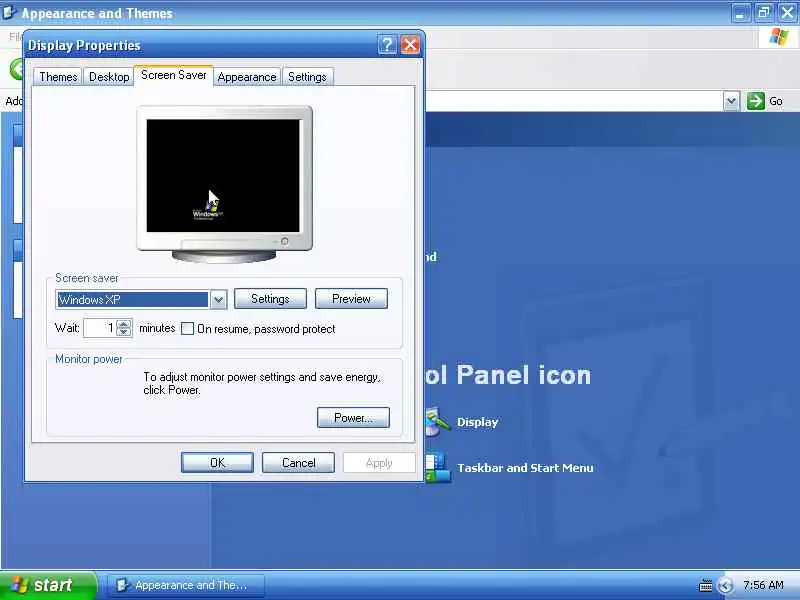800x600 pixels.
Task: Click the green Go arrow icon
Action: pyautogui.click(x=756, y=101)
